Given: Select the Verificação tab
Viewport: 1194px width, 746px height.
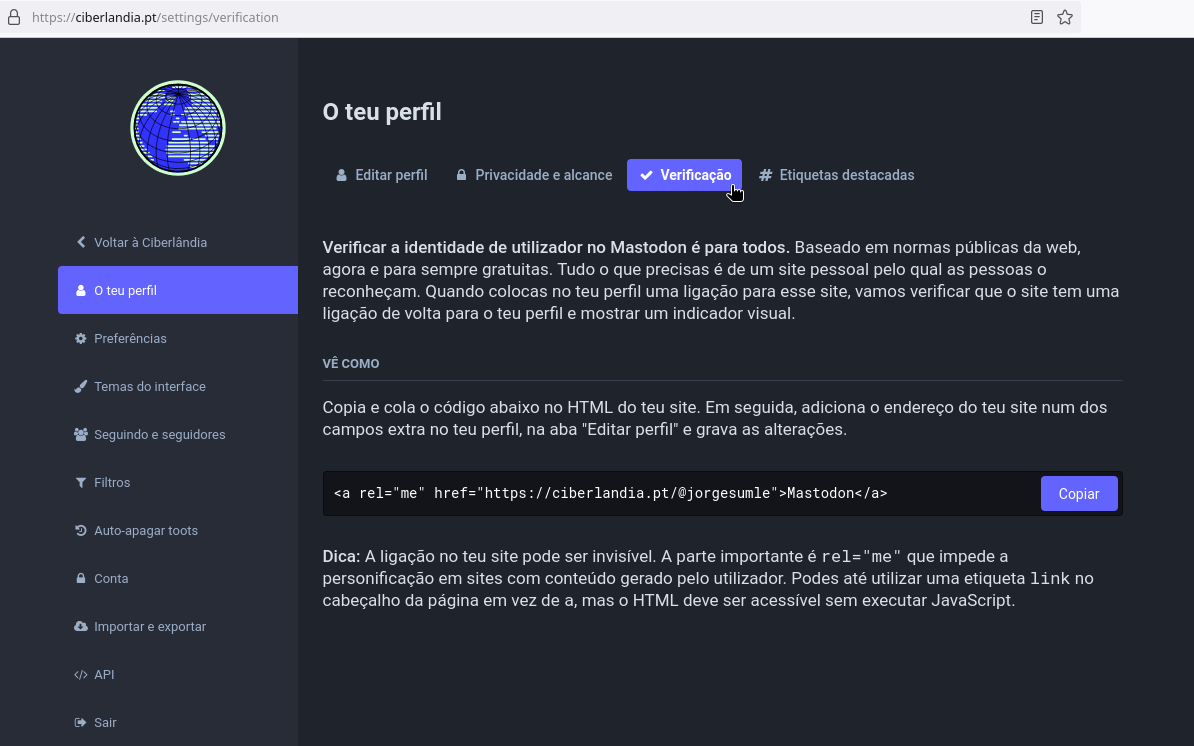Looking at the screenshot, I should [685, 175].
